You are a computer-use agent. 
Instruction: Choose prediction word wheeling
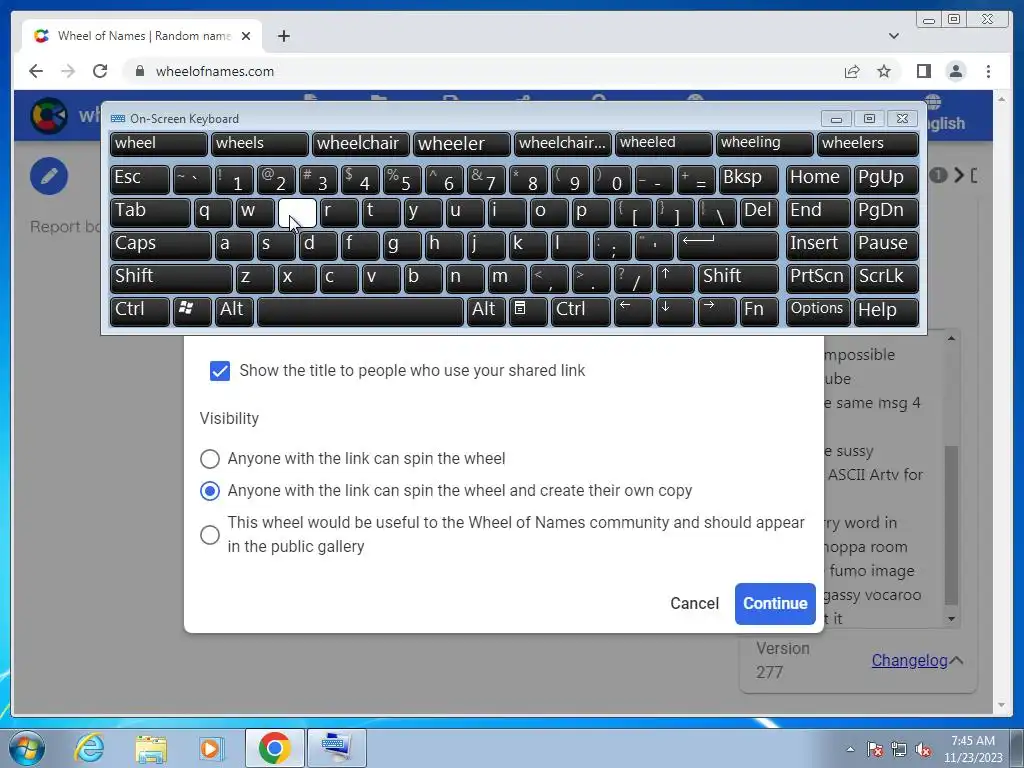click(x=765, y=144)
